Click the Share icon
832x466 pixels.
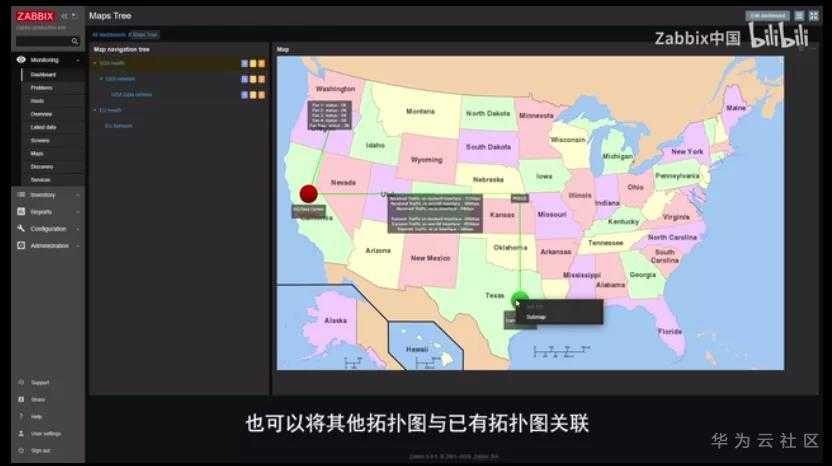tap(21, 399)
